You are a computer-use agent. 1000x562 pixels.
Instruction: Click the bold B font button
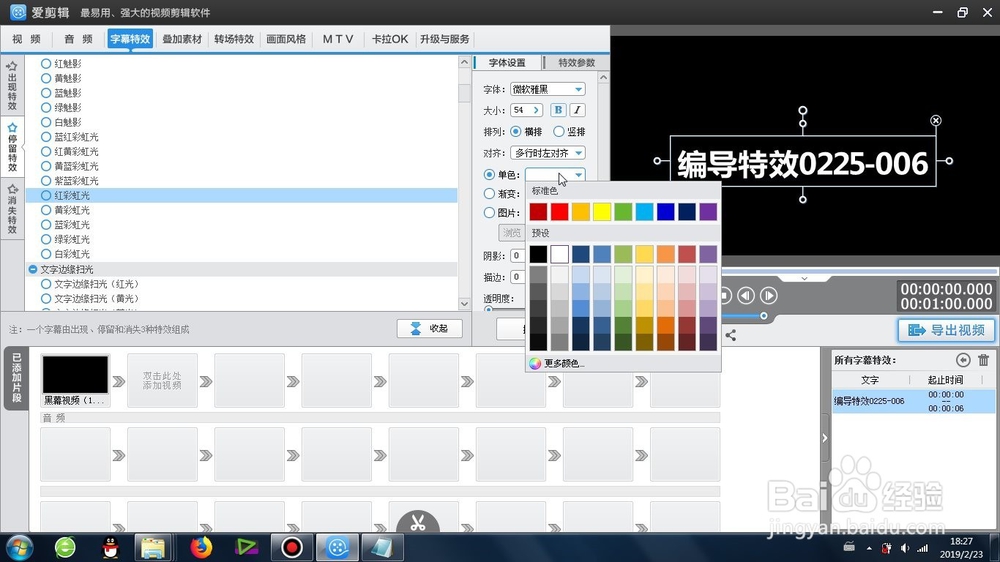tap(558, 110)
